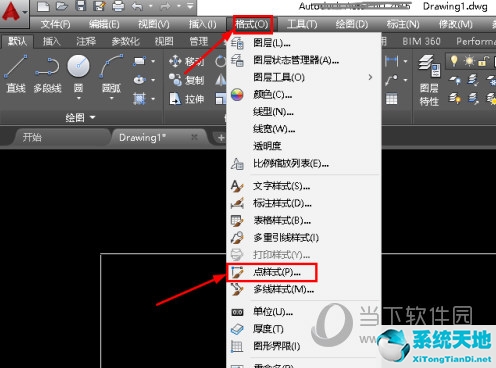
Task: Click the table icon in annotation panel
Action: pyautogui.click(x=391, y=99)
